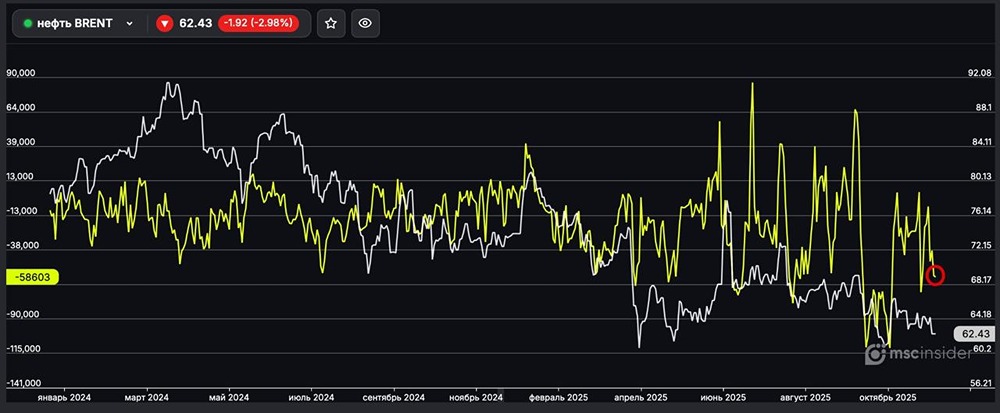Click the март 2024 date label
This screenshot has height=413, width=1000.
[147, 397]
